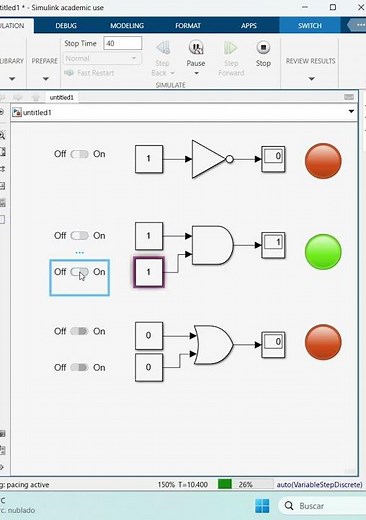The width and height of the screenshot is (366, 520).
Task: Toggle the switch on the NOT gate row
Action: [x=79, y=154]
